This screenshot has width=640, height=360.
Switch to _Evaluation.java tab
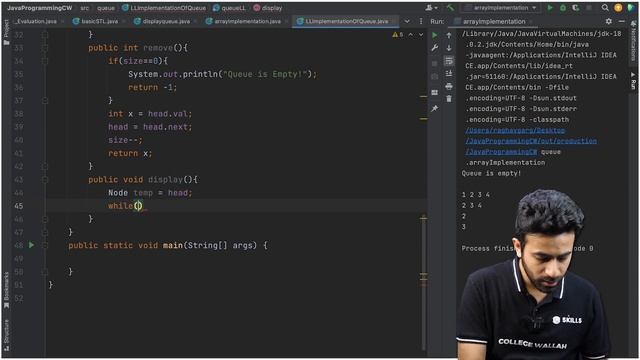[36, 21]
